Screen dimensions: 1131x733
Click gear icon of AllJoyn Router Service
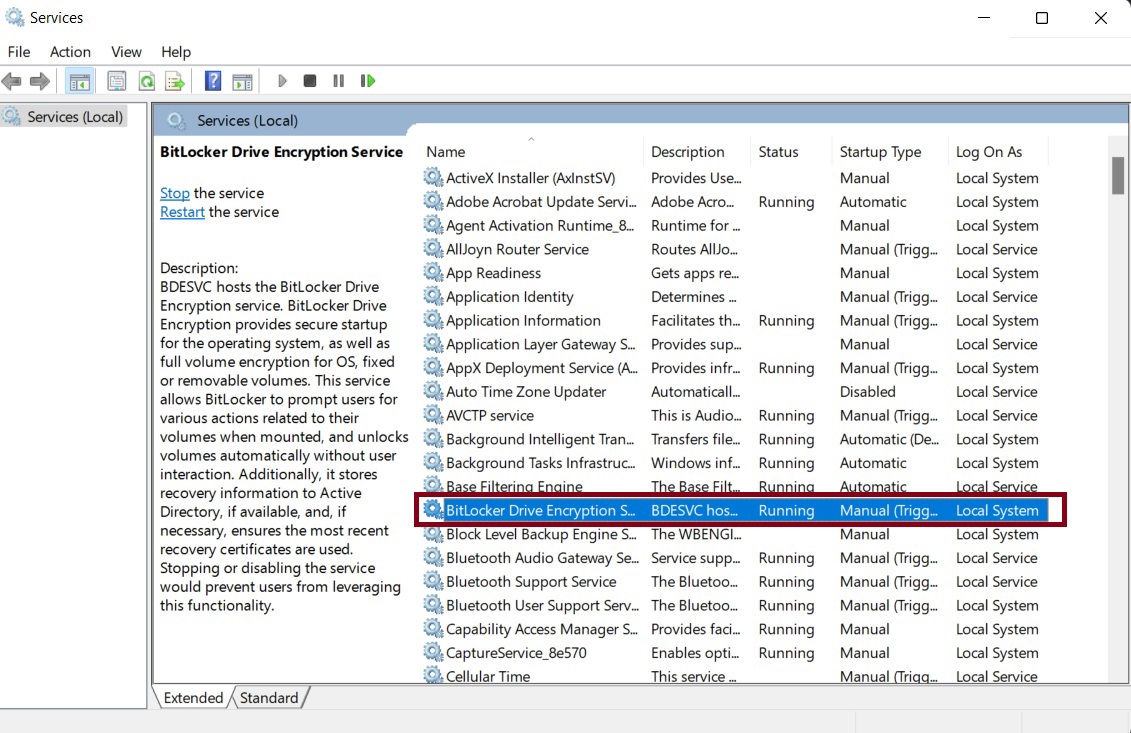pyautogui.click(x=433, y=248)
